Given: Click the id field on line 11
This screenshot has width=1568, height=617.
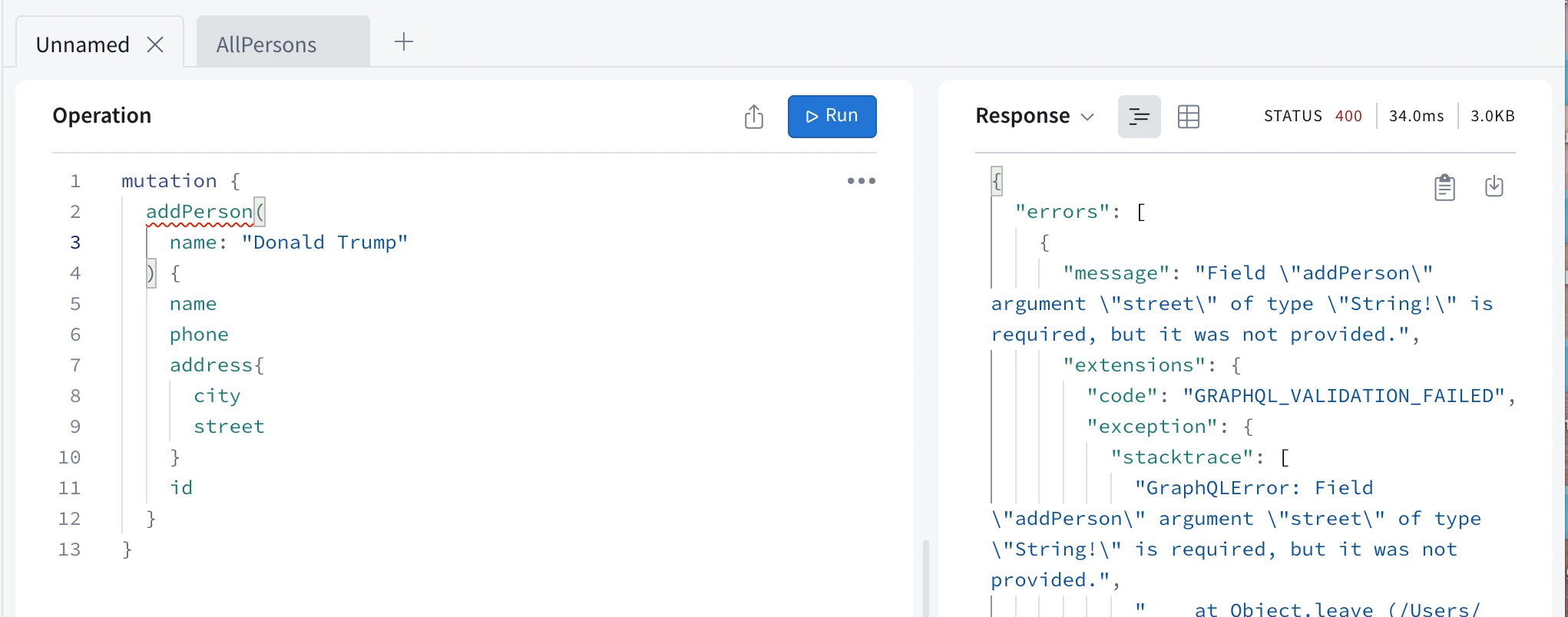Looking at the screenshot, I should coord(181,488).
